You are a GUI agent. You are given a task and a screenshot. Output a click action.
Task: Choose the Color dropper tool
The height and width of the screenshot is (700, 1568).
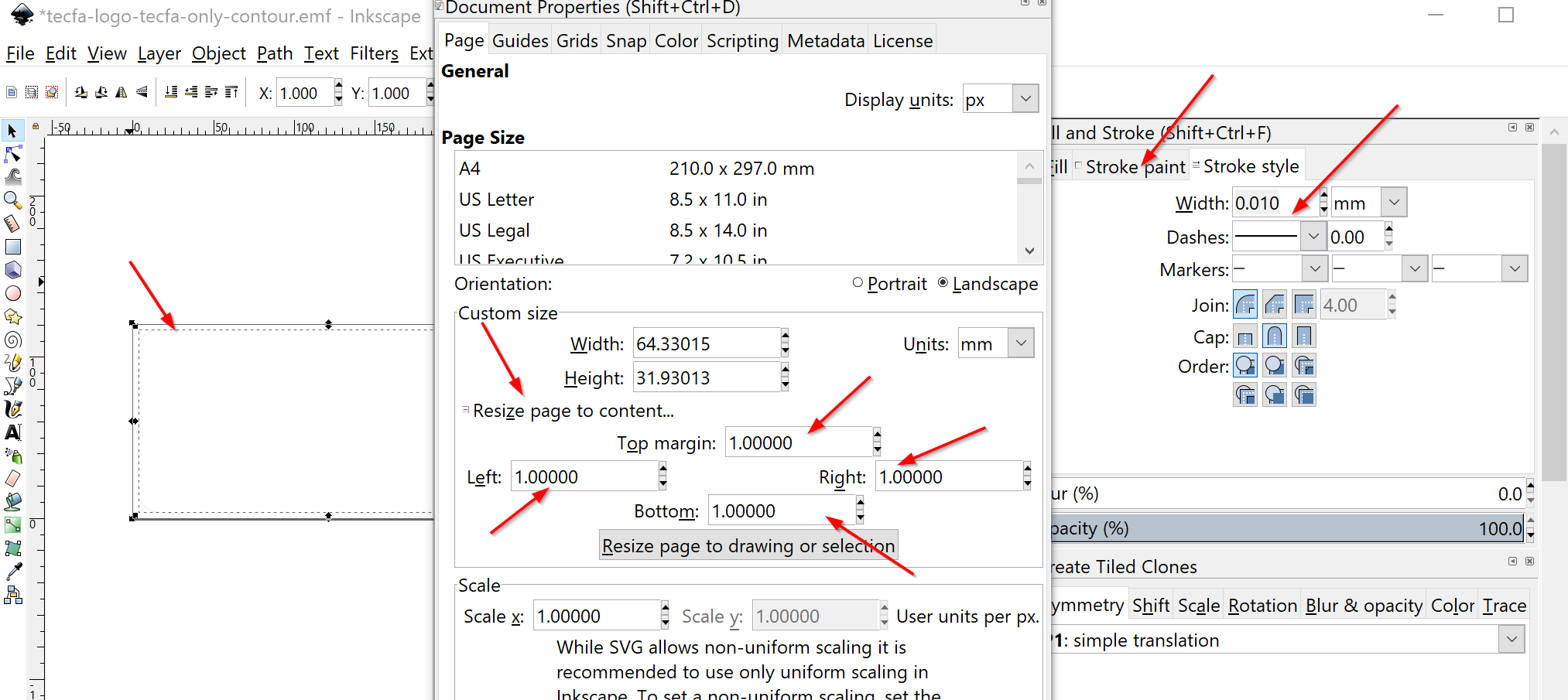(12, 572)
